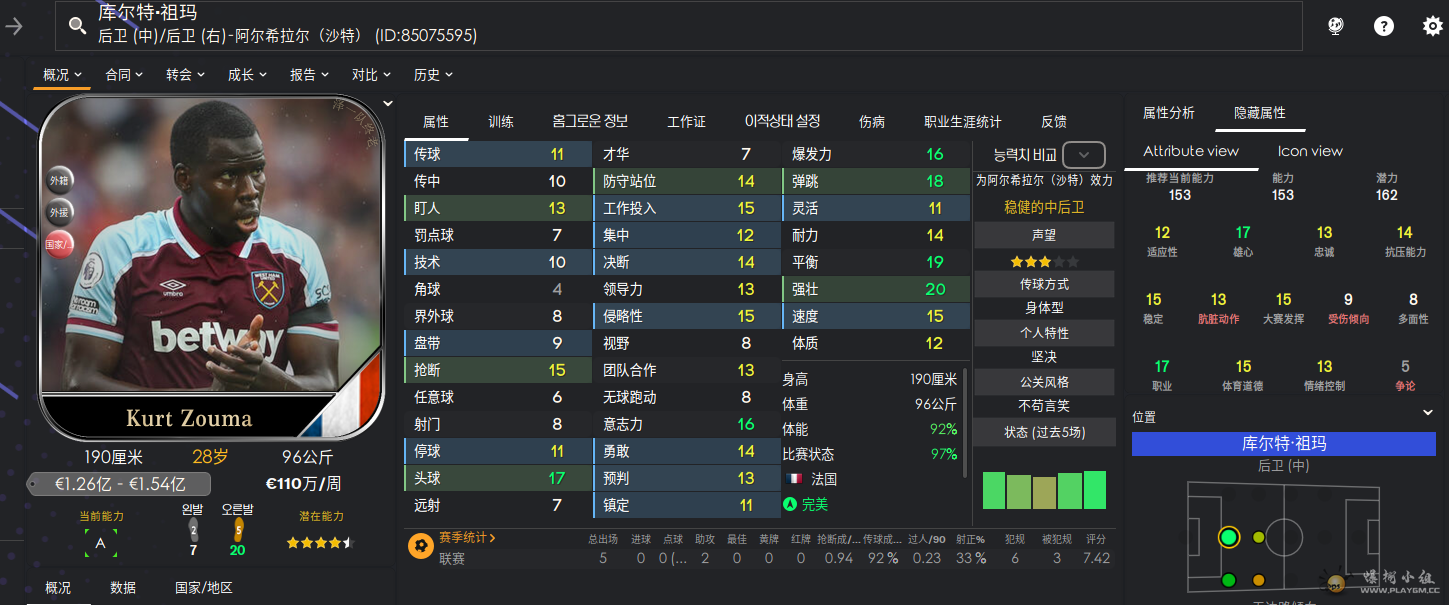Click the red 国家 badge on photo
1449x605 pixels.
[x=58, y=243]
